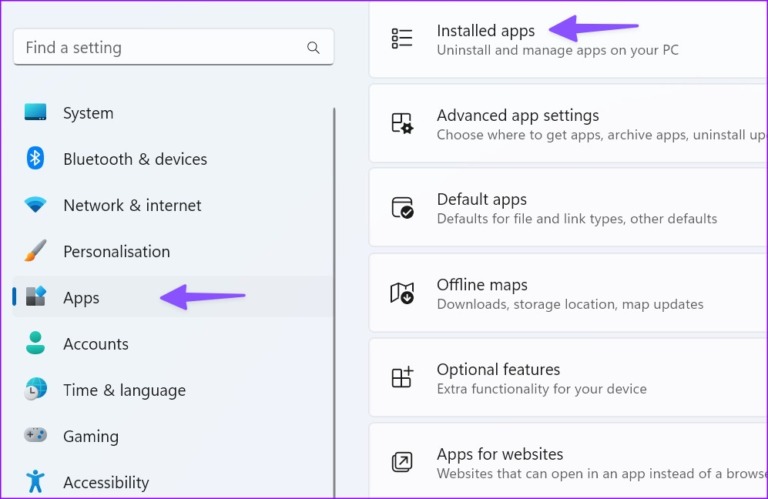Screen dimensions: 768x499
Task: Click the Network wifi icon
Action: point(36,205)
